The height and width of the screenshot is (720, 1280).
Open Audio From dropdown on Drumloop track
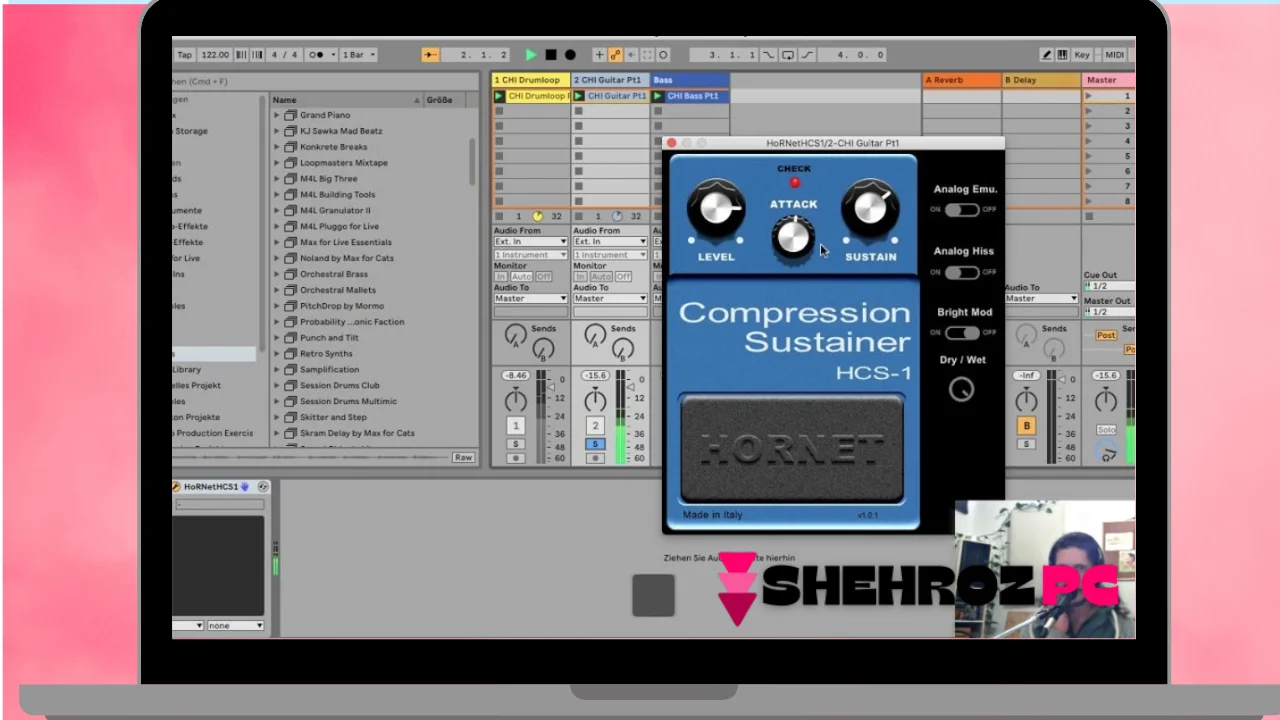tap(530, 242)
